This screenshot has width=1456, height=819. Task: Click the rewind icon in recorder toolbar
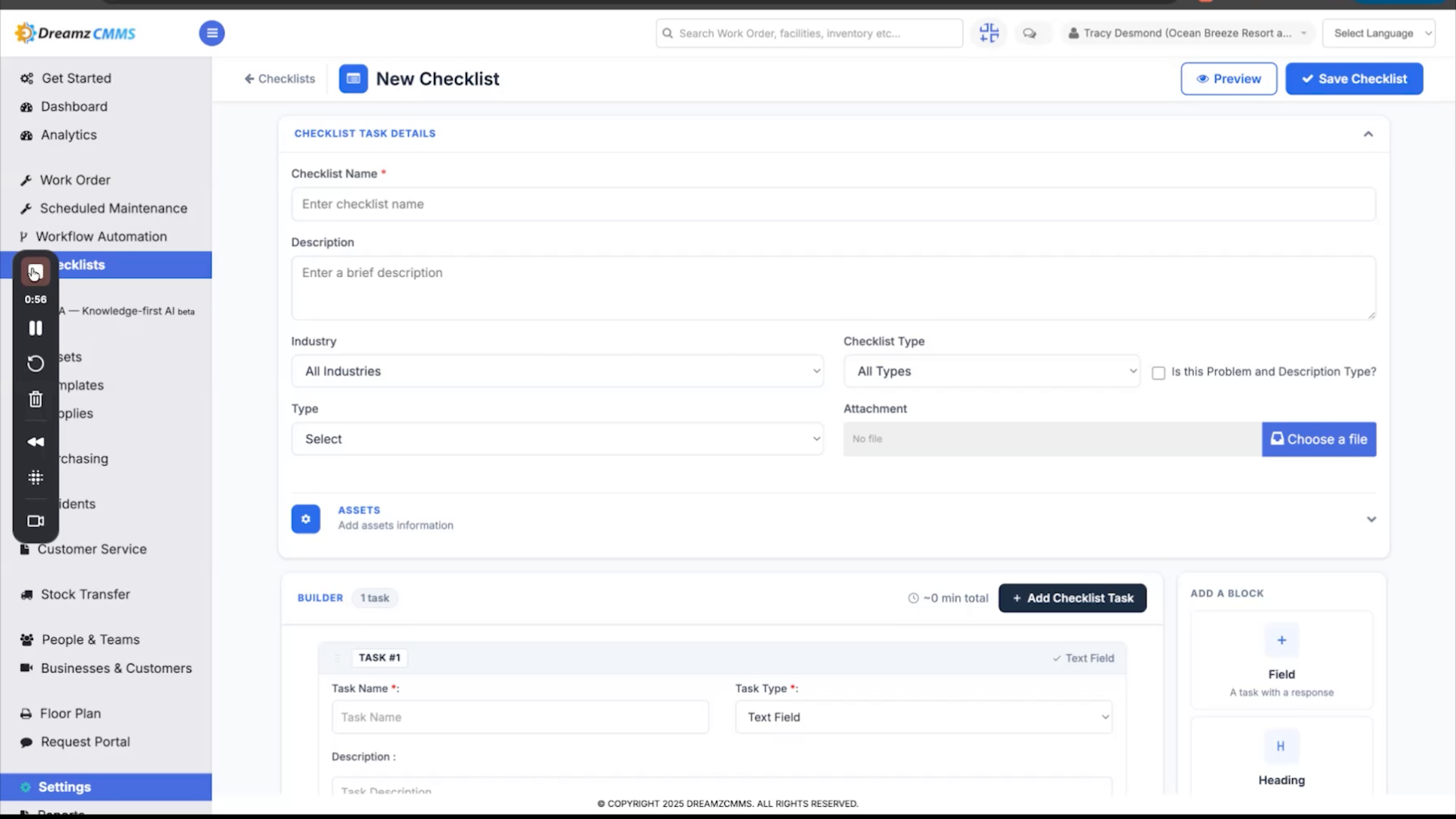(36, 442)
